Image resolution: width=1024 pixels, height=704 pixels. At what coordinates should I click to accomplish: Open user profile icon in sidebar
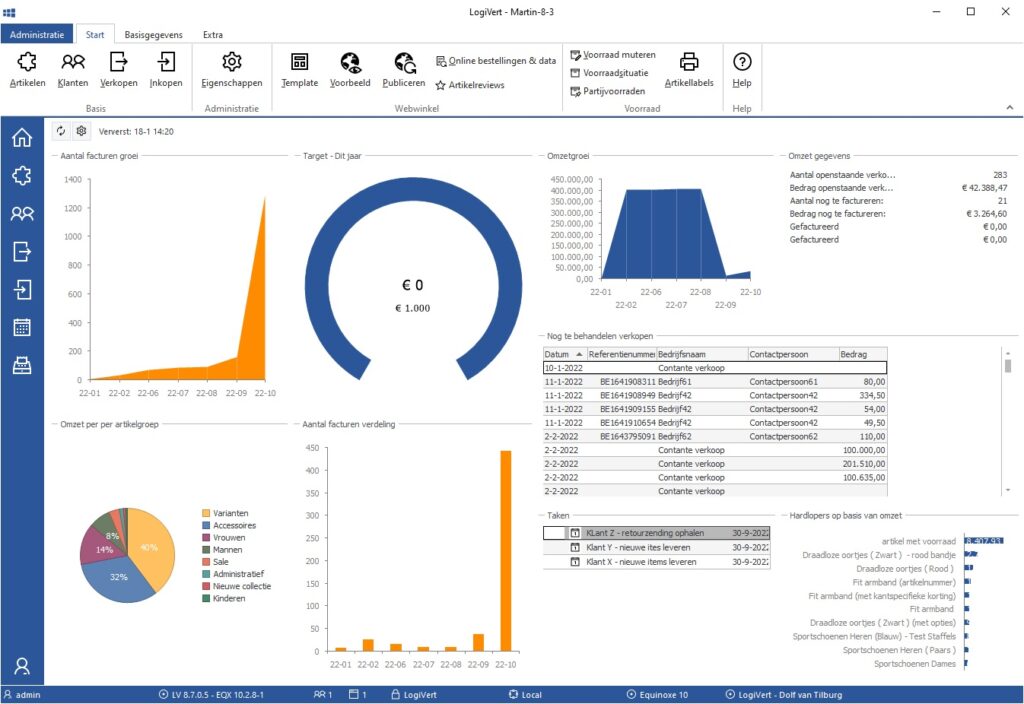[22, 665]
